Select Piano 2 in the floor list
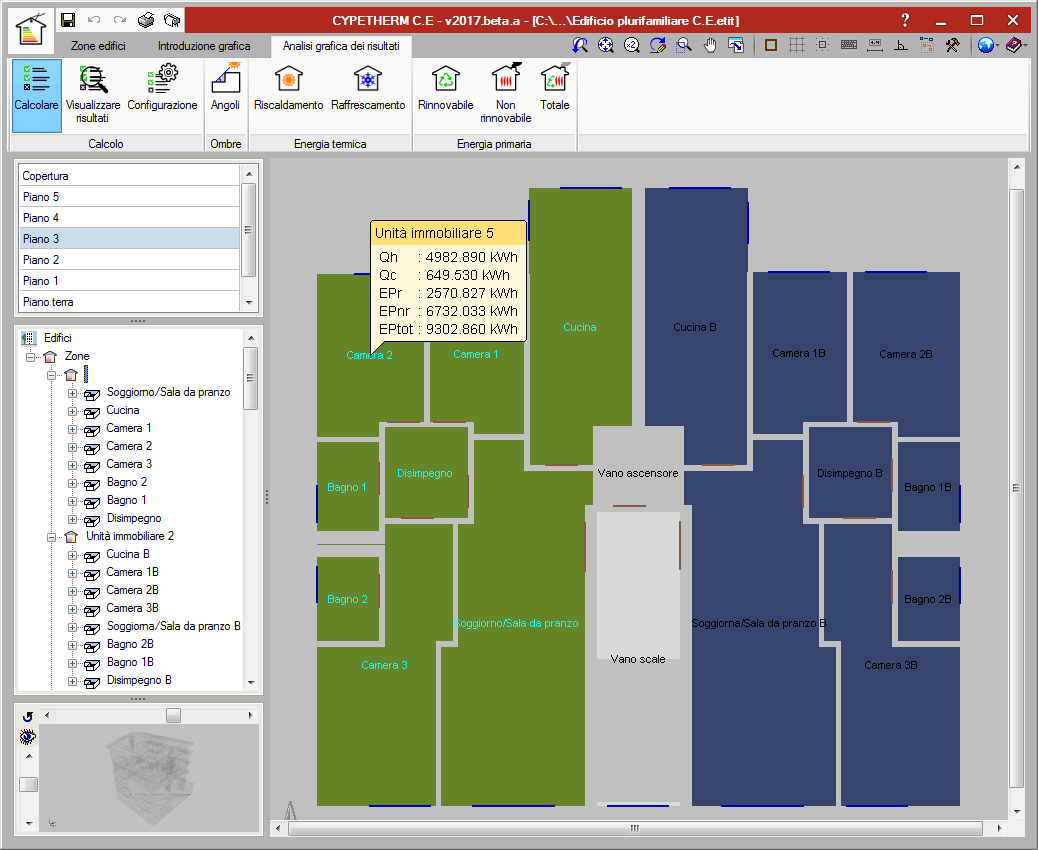The image size is (1038, 850). (130, 260)
